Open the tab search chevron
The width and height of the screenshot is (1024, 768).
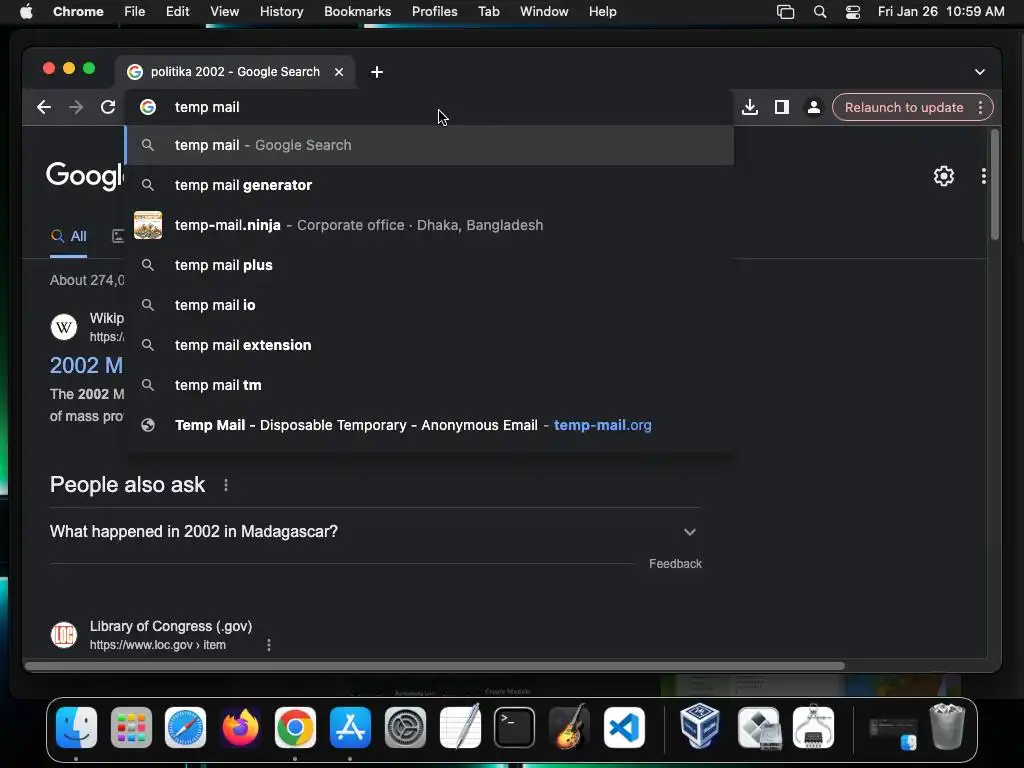point(980,72)
